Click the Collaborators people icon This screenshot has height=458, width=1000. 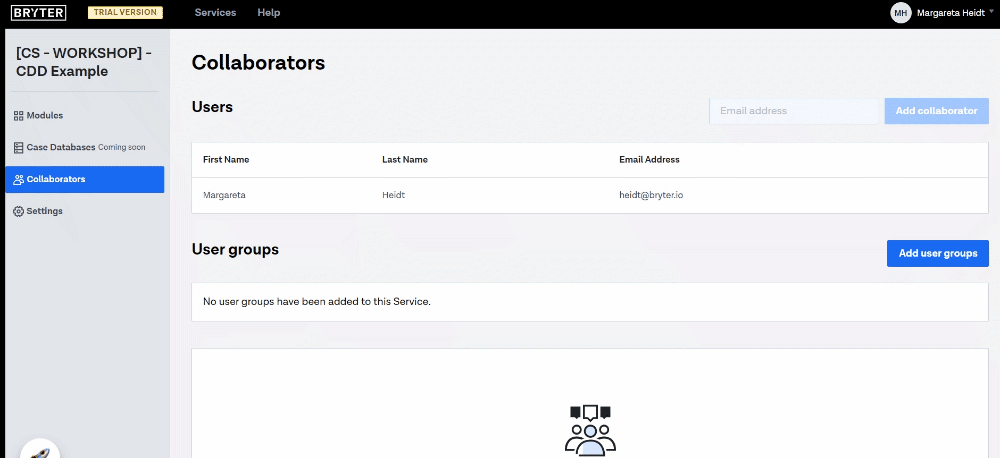18,179
